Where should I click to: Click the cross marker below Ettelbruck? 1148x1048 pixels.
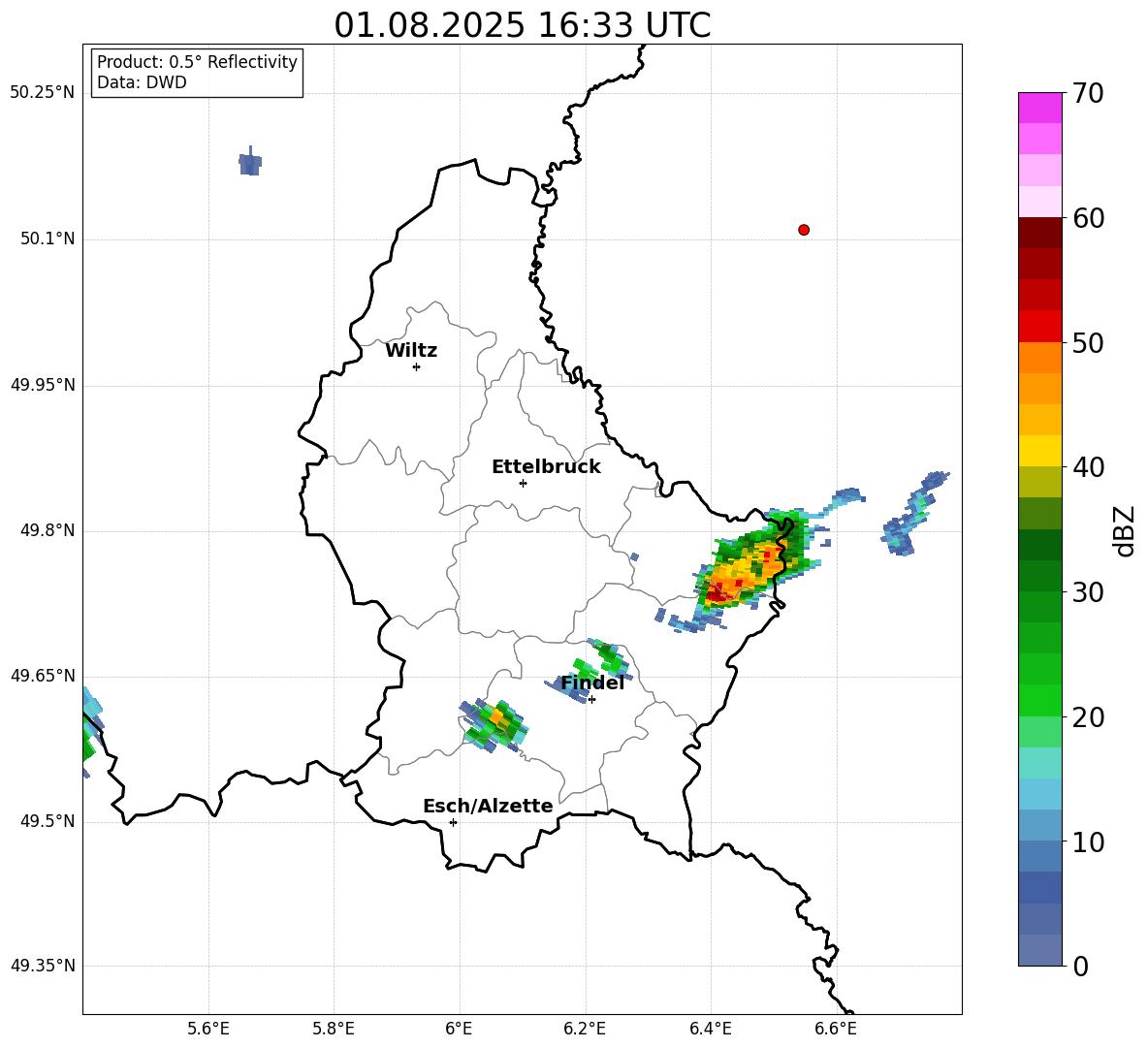(523, 483)
